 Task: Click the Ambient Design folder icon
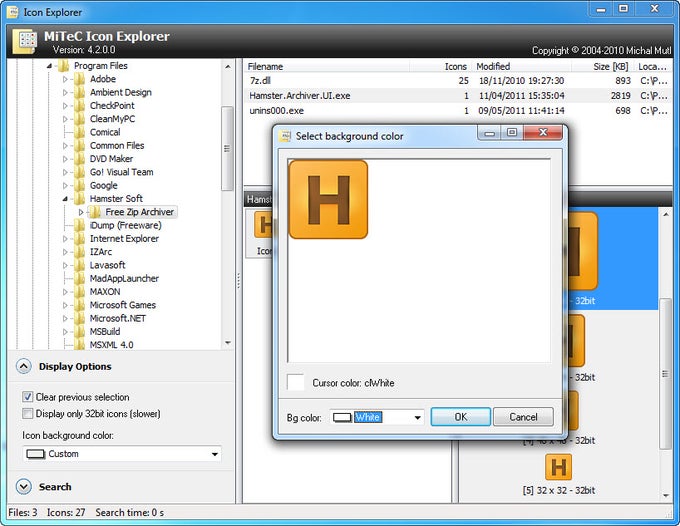click(x=79, y=92)
